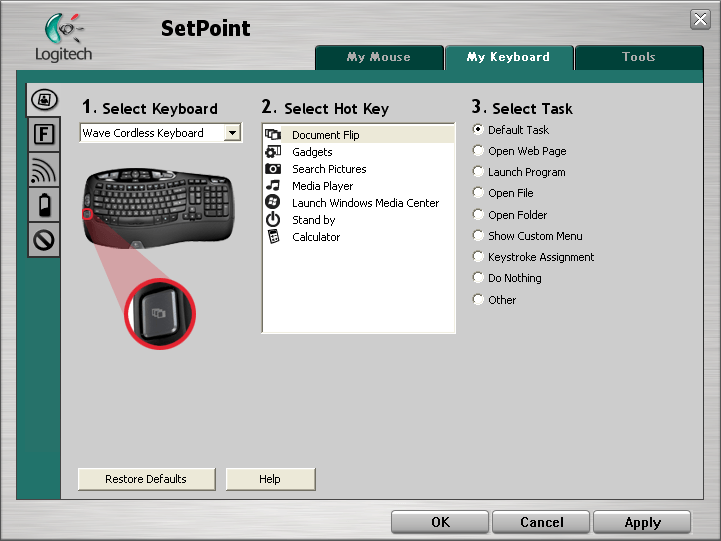Confirm with the OK button
The image size is (721, 541).
[440, 522]
